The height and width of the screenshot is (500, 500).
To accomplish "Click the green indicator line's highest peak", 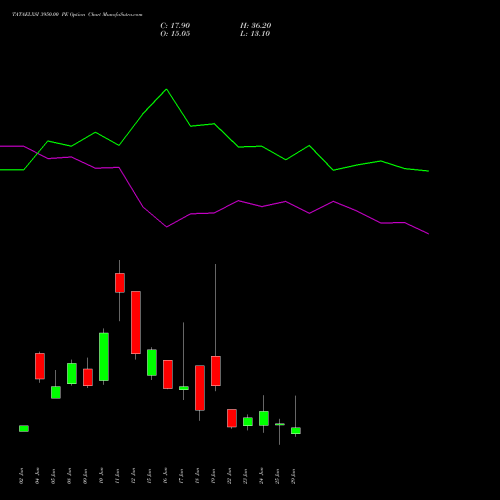I will 166,89.
